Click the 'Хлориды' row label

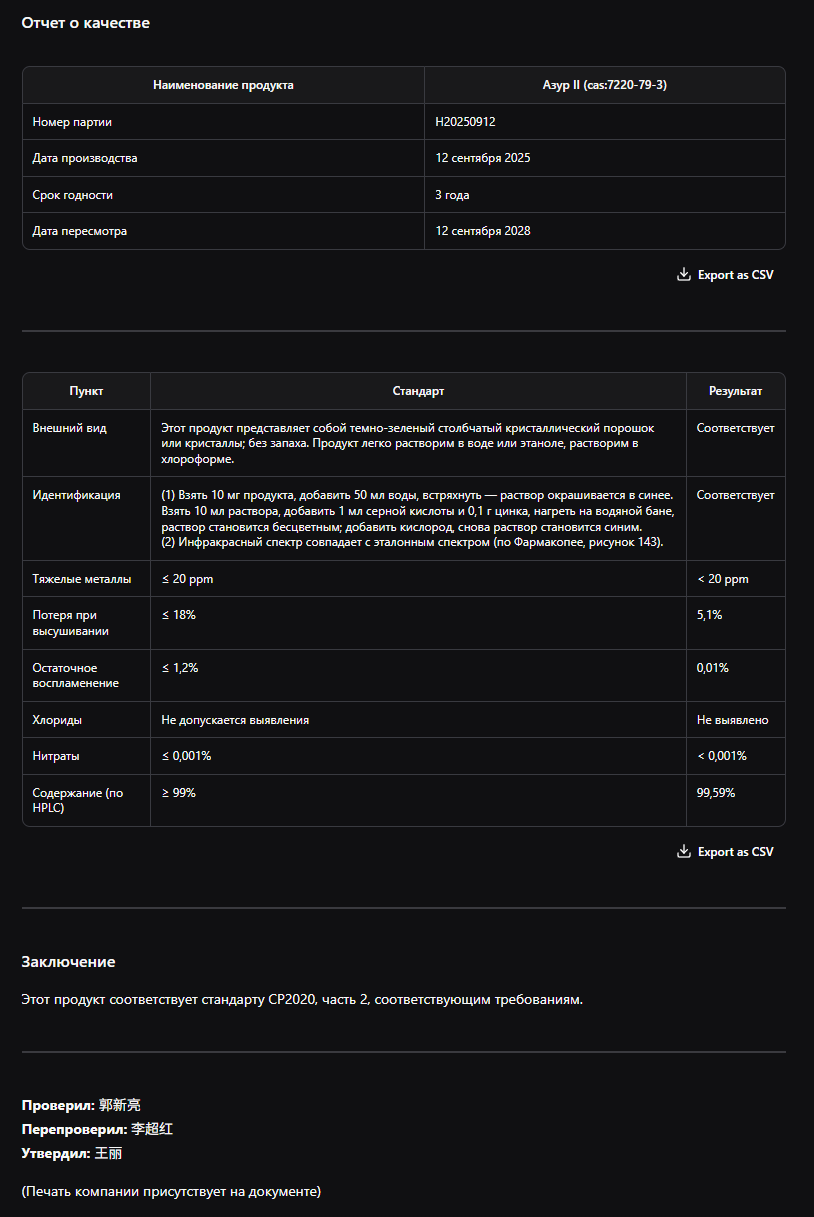click(x=57, y=720)
